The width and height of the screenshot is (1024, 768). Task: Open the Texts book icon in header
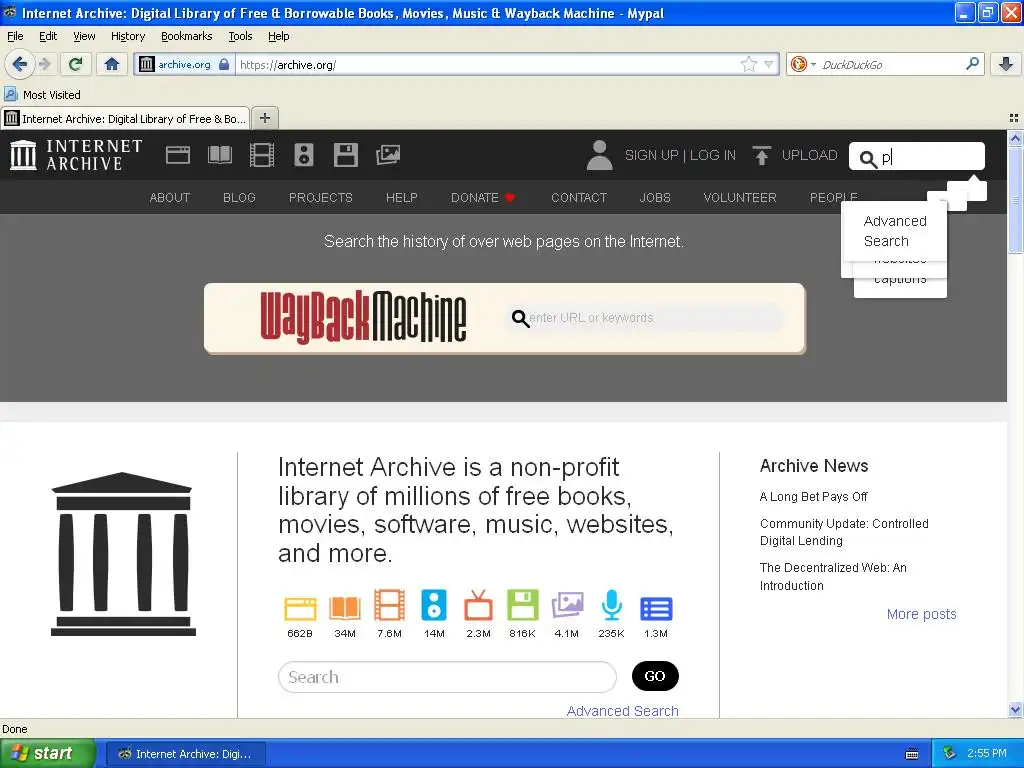click(220, 155)
